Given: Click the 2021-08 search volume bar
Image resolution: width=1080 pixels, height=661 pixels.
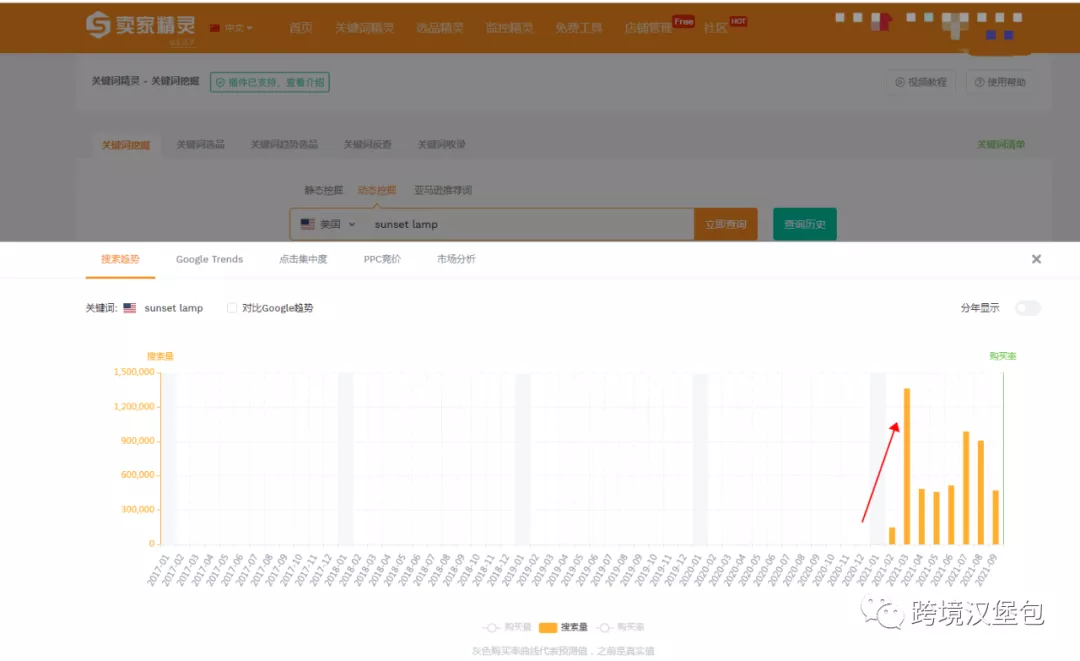Looking at the screenshot, I should click(x=981, y=492).
